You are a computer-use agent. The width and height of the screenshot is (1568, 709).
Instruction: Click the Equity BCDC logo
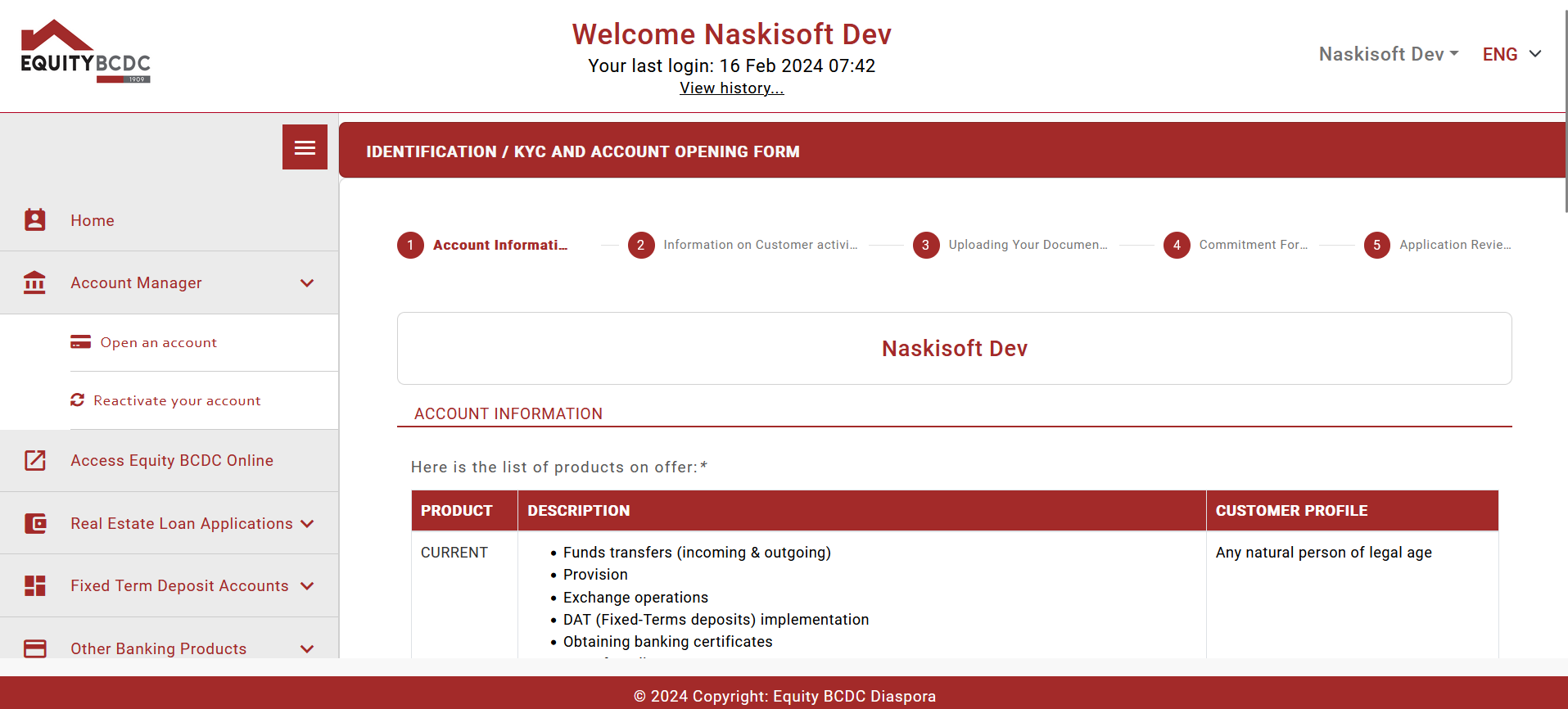pos(86,52)
